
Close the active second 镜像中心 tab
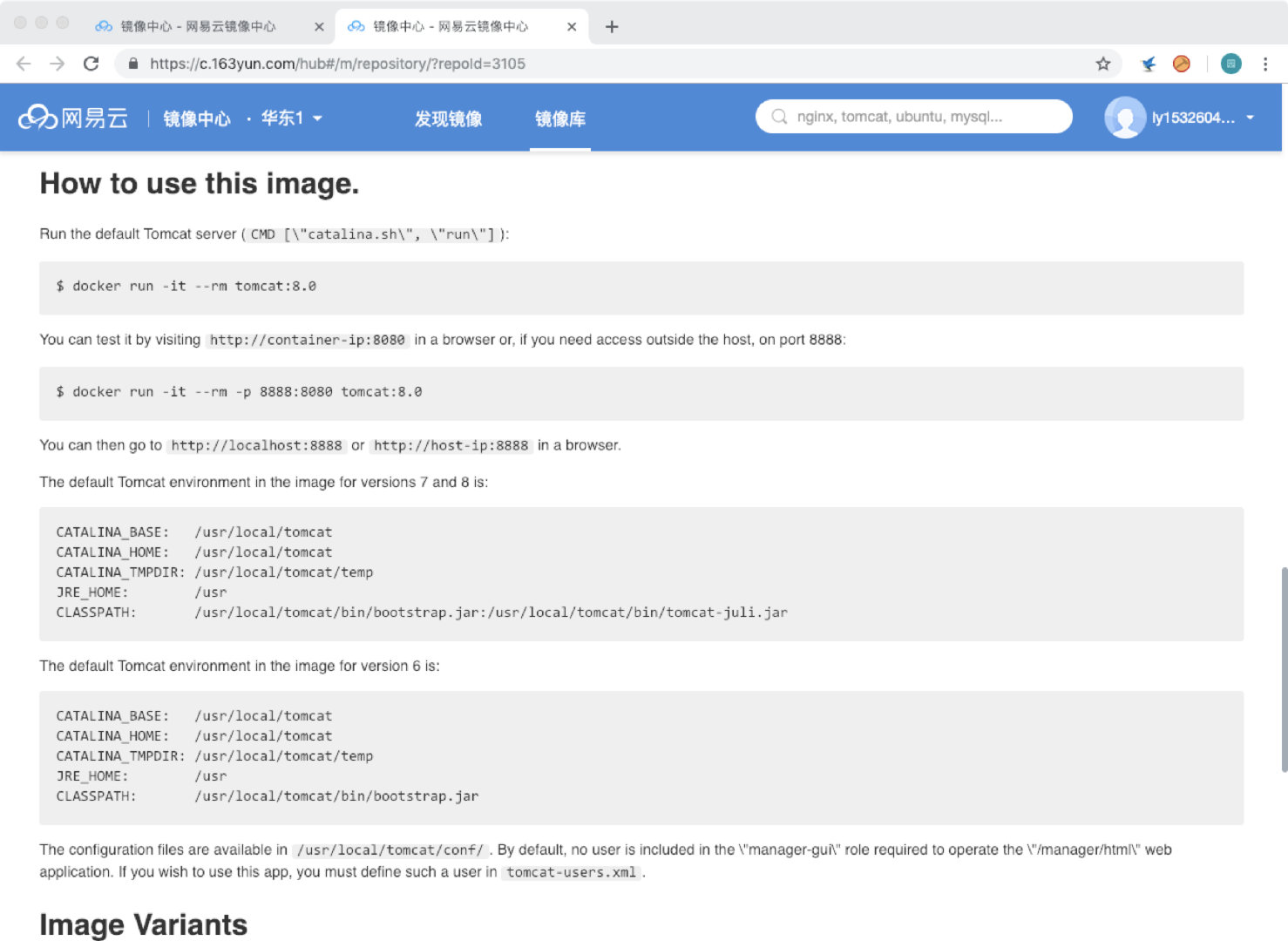[572, 27]
